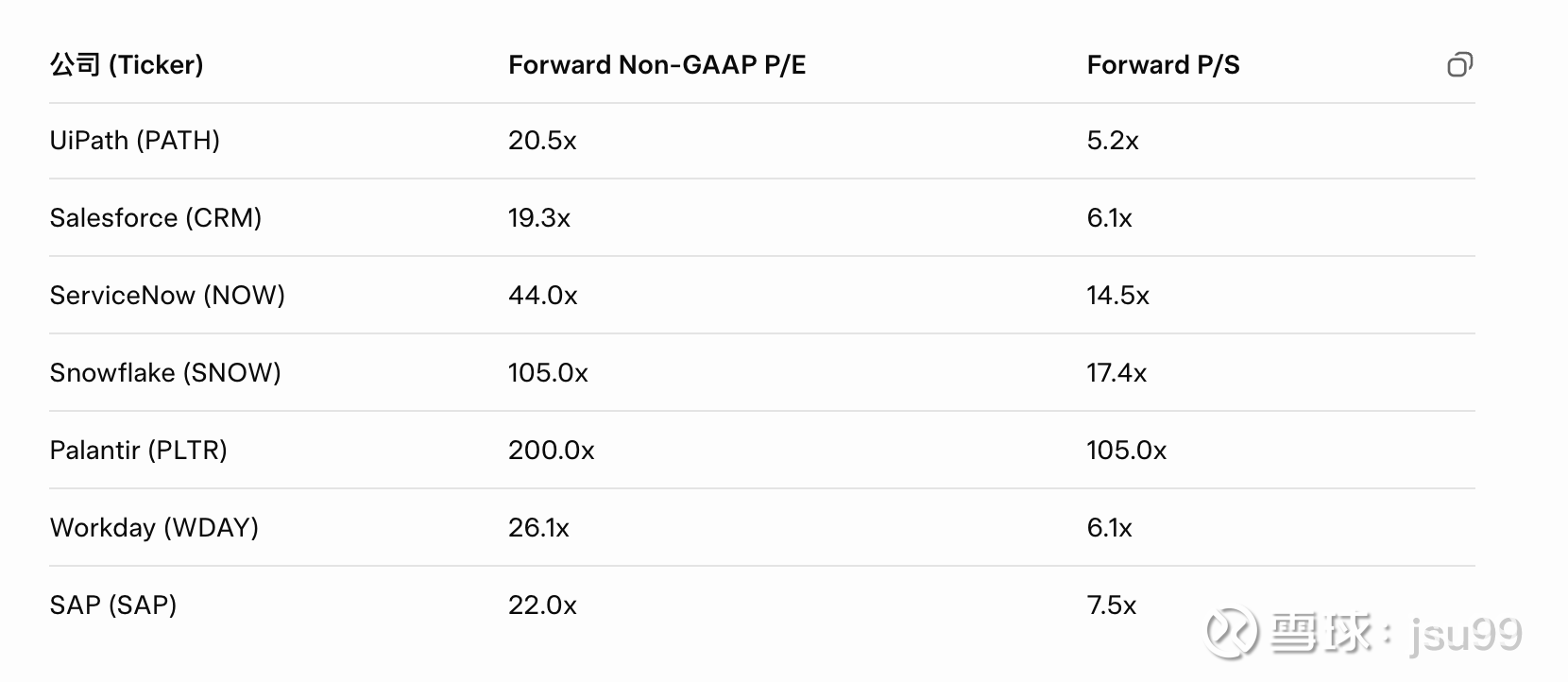Click the Workday (WDAY) company cell
This screenshot has width=1568, height=682.
154,528
